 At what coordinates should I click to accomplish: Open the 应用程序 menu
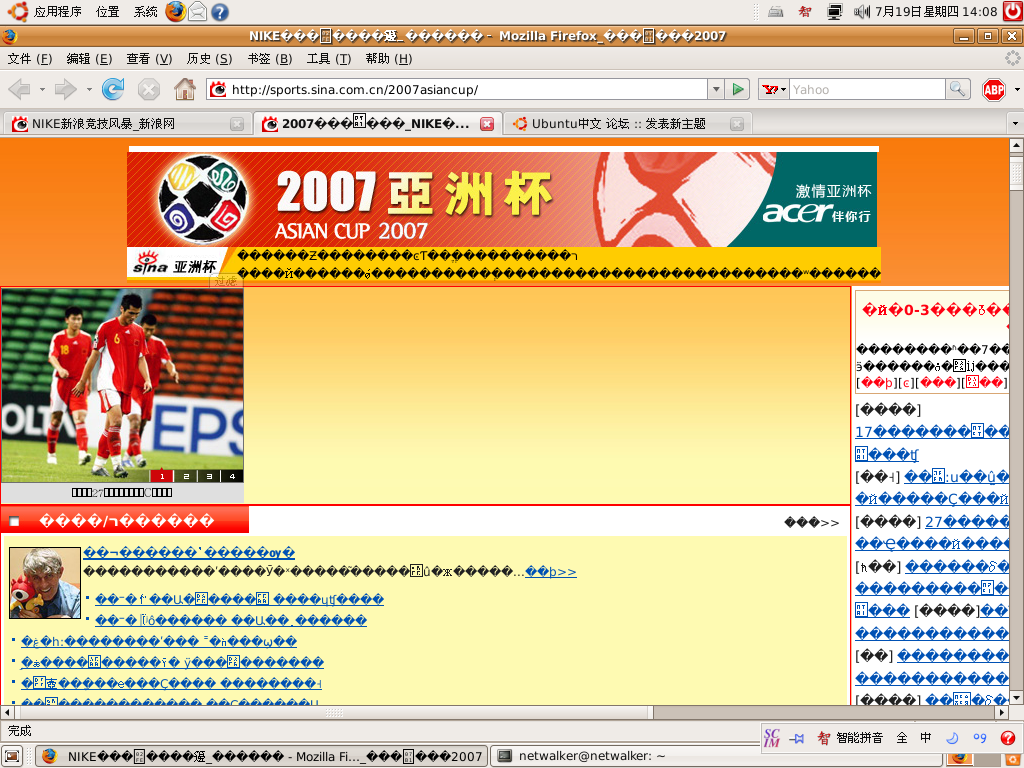[57, 12]
